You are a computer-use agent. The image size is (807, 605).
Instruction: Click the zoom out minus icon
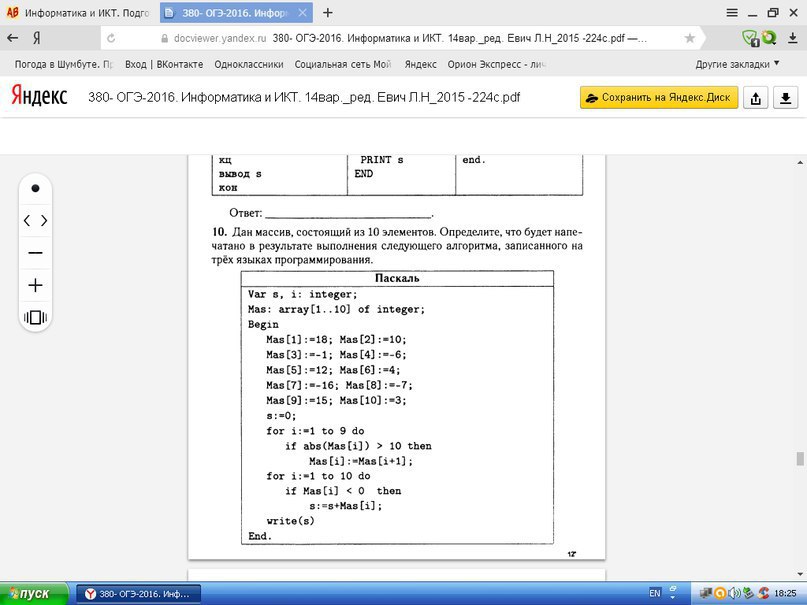(x=35, y=253)
